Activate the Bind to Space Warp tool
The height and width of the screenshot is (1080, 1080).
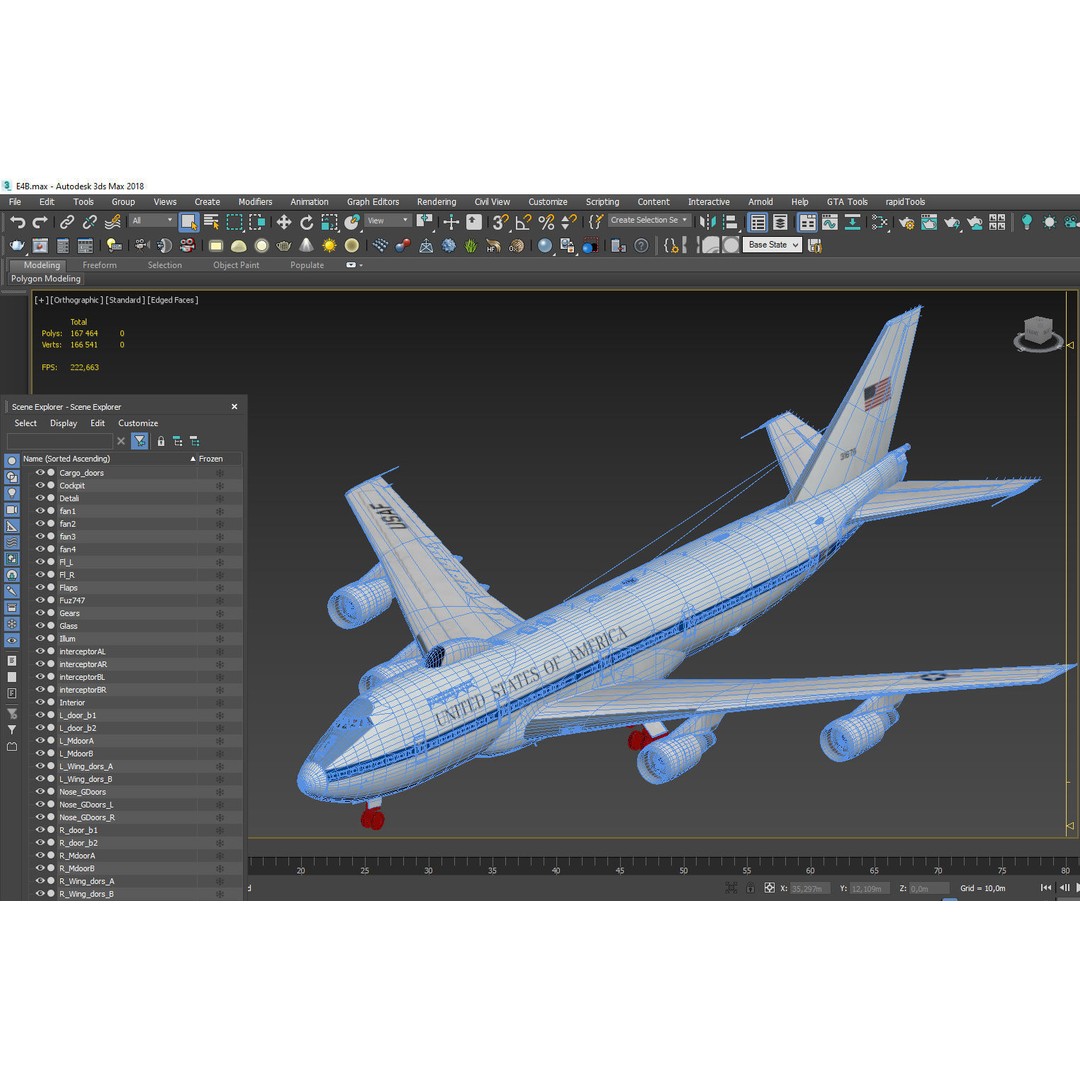coord(113,222)
